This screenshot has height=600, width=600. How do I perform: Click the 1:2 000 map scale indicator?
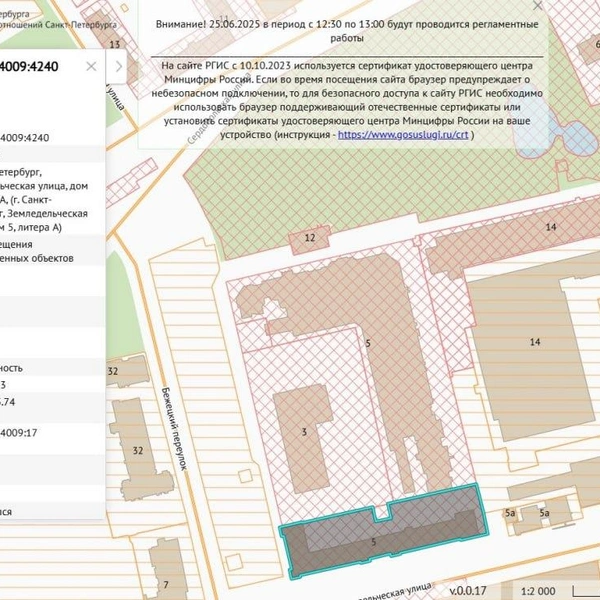[538, 591]
